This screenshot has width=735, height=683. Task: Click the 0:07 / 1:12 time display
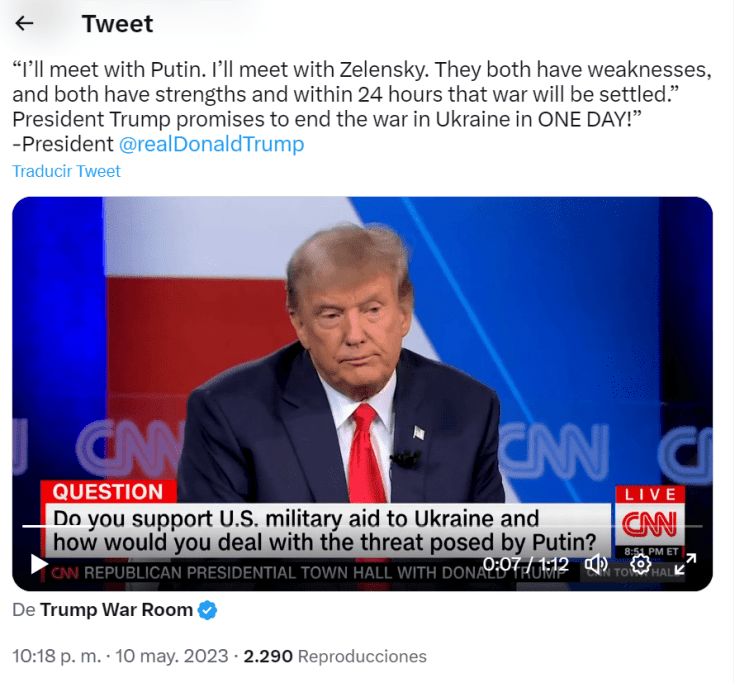point(525,565)
